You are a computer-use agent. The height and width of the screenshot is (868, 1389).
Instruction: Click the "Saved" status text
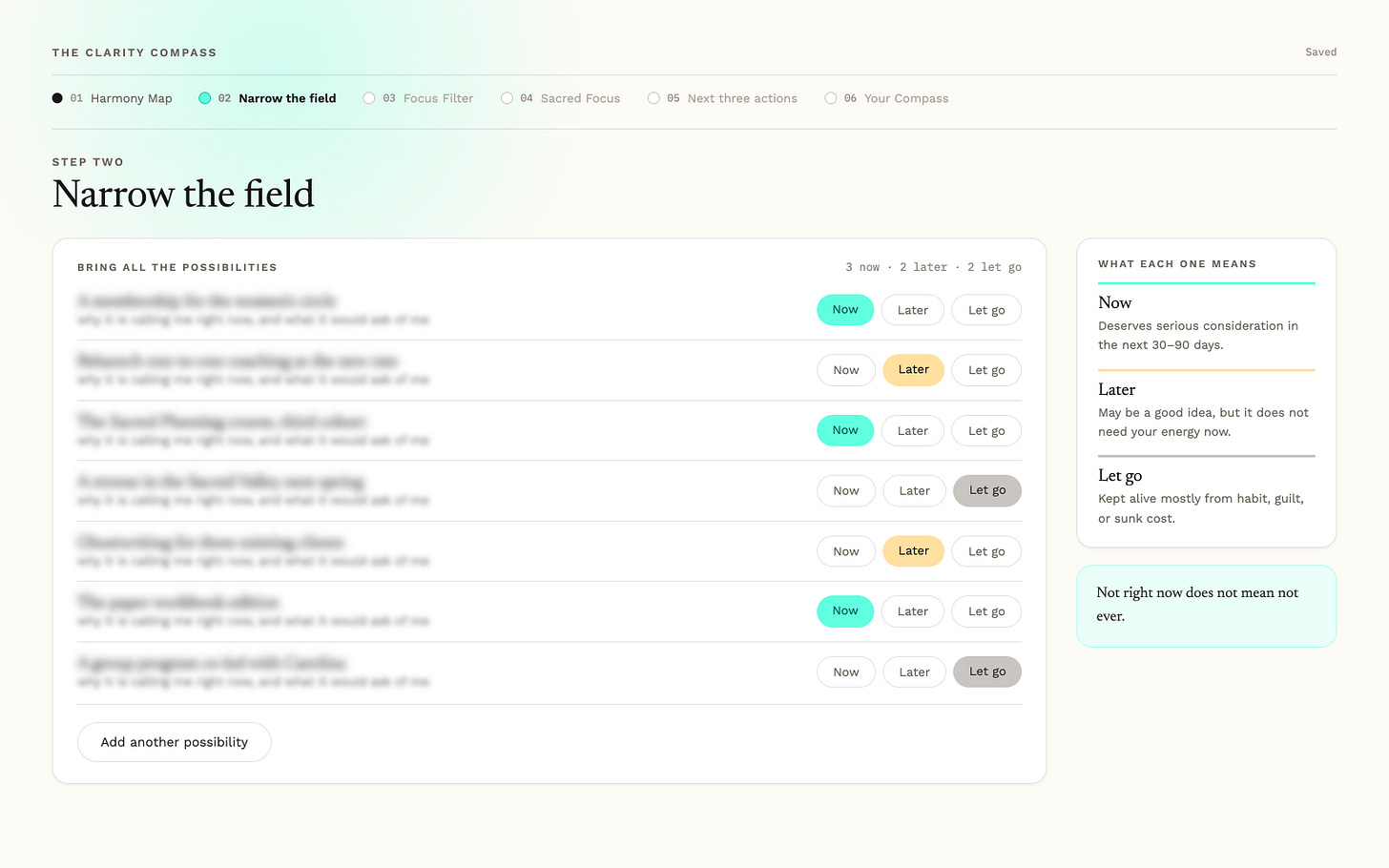coord(1321,52)
